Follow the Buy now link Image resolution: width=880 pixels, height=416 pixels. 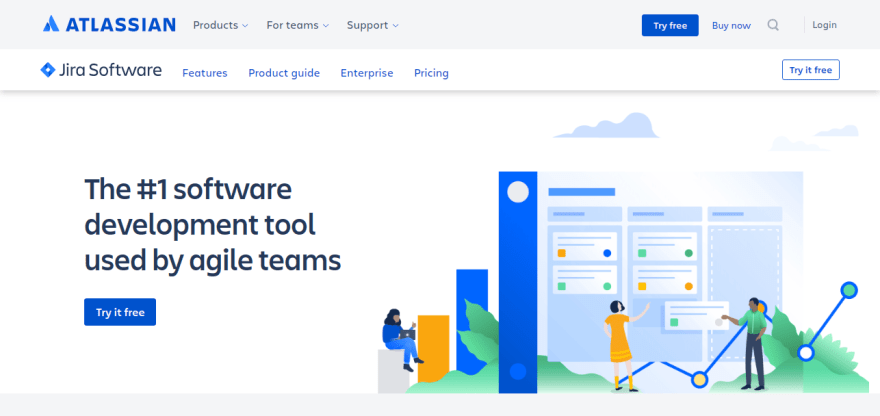pos(731,25)
